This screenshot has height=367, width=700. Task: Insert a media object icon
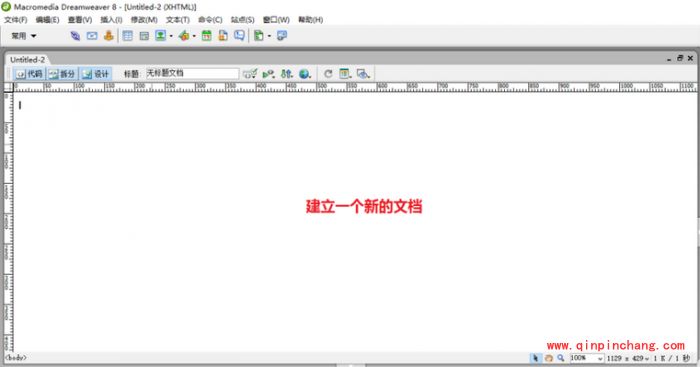coord(183,36)
